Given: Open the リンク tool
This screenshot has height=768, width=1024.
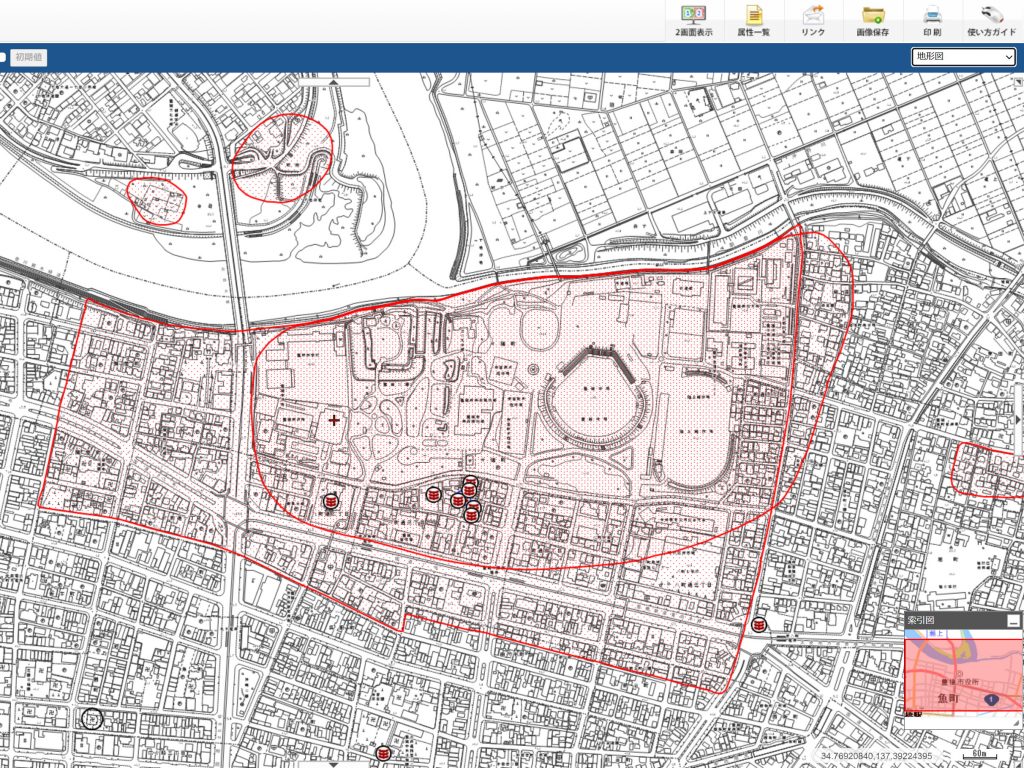Looking at the screenshot, I should pyautogui.click(x=813, y=21).
